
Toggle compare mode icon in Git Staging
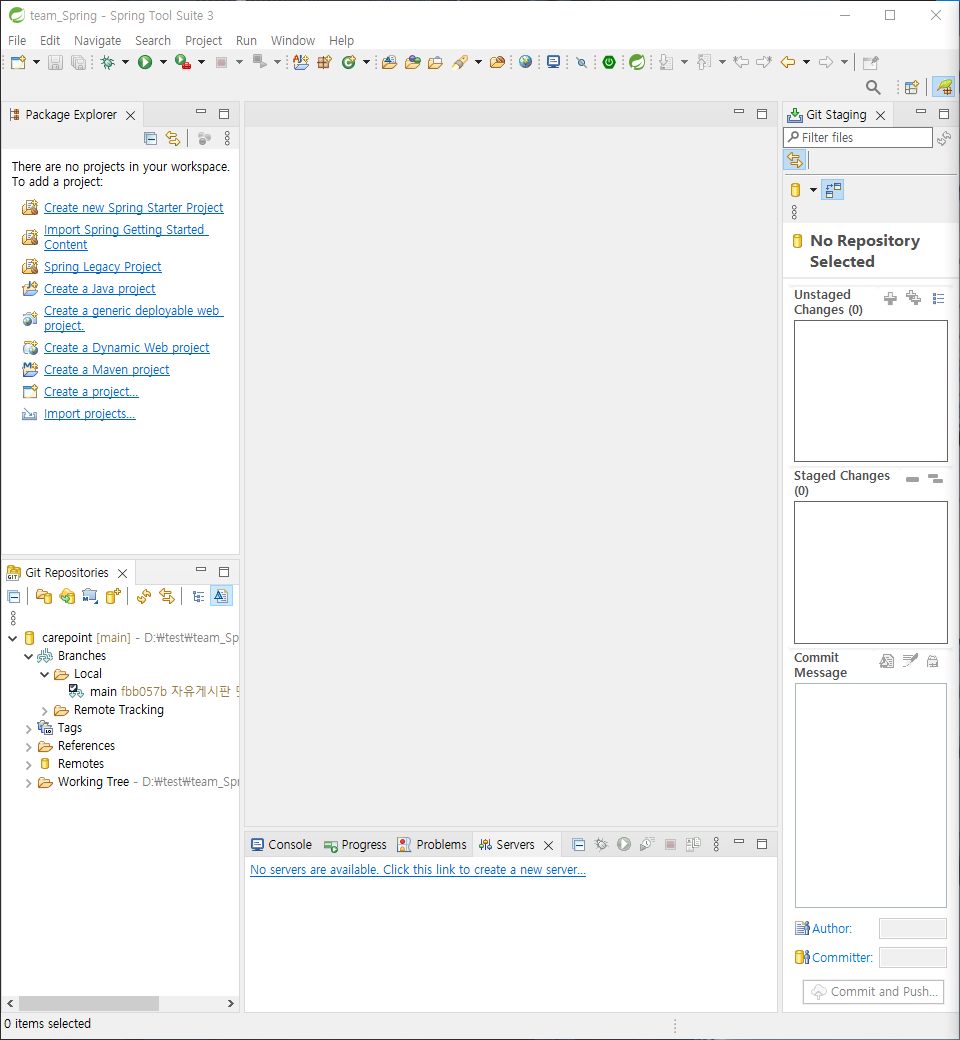833,190
